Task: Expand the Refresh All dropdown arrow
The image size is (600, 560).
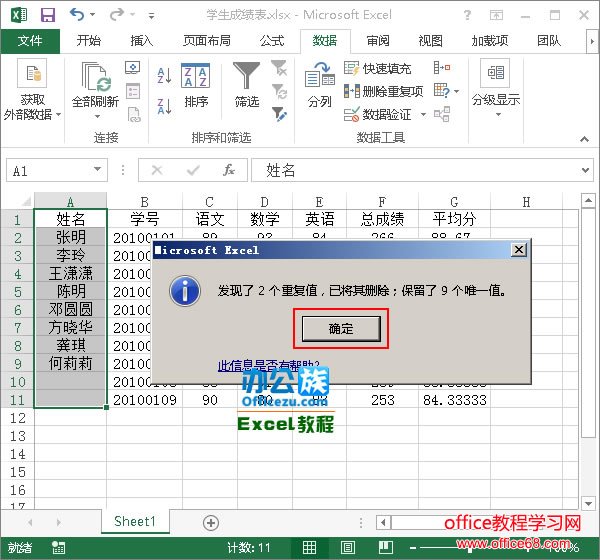Action: pos(97,116)
